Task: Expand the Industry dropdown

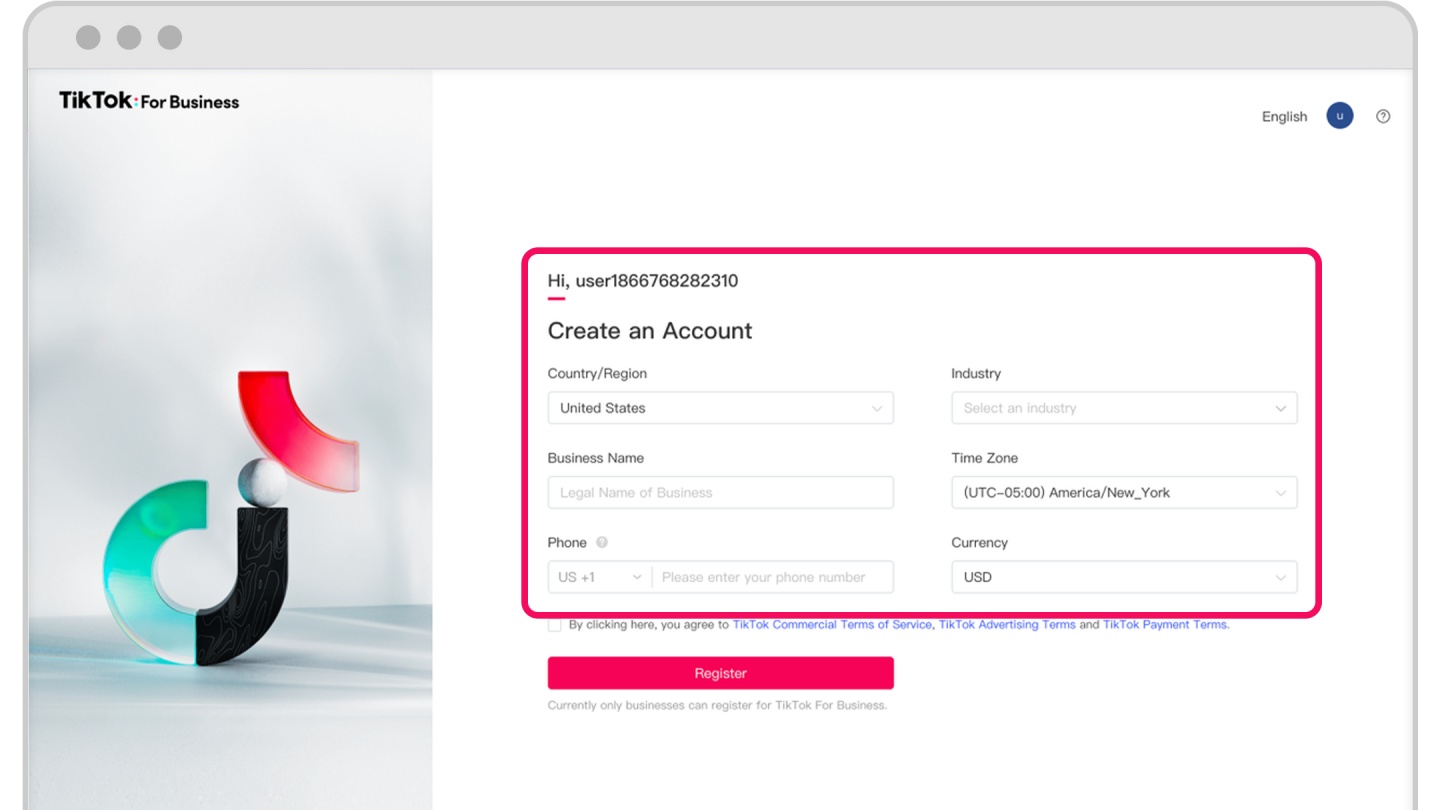Action: pyautogui.click(x=1123, y=408)
